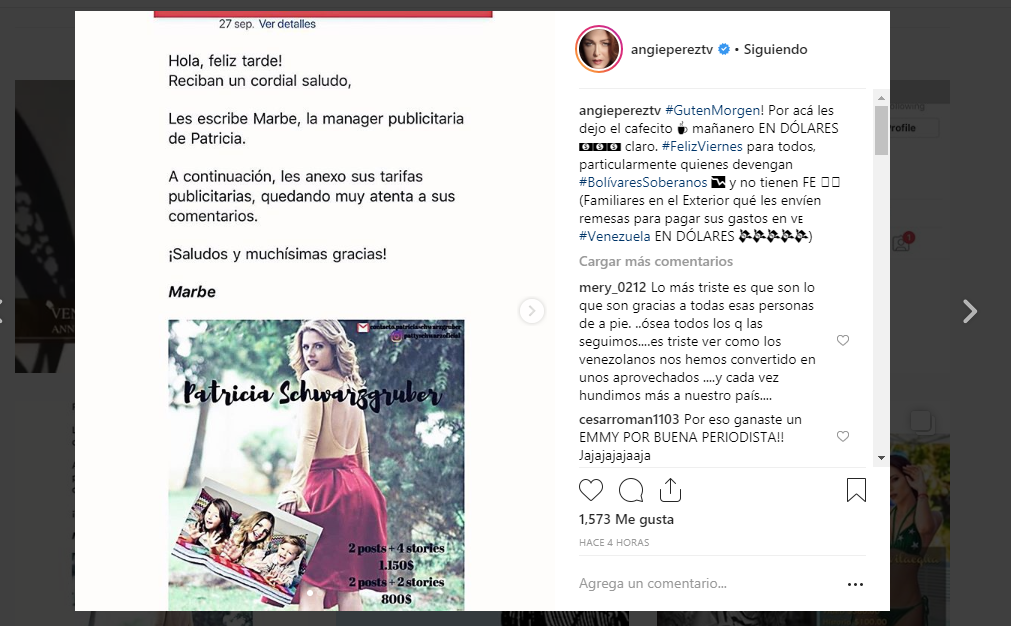Share the post via share icon
The width and height of the screenshot is (1011, 626).
pos(671,490)
